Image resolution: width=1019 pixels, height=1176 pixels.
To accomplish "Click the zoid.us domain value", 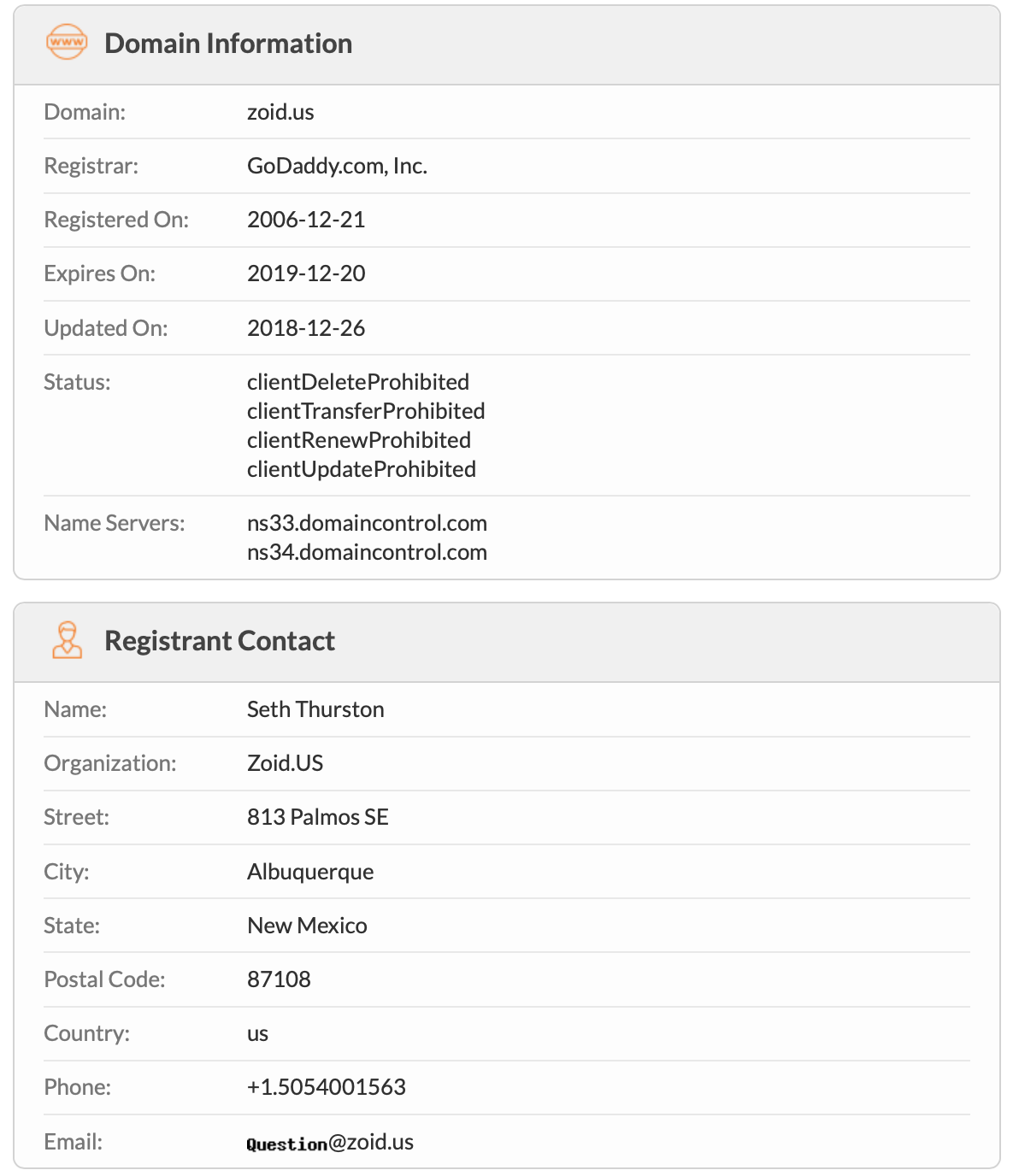I will (x=280, y=112).
